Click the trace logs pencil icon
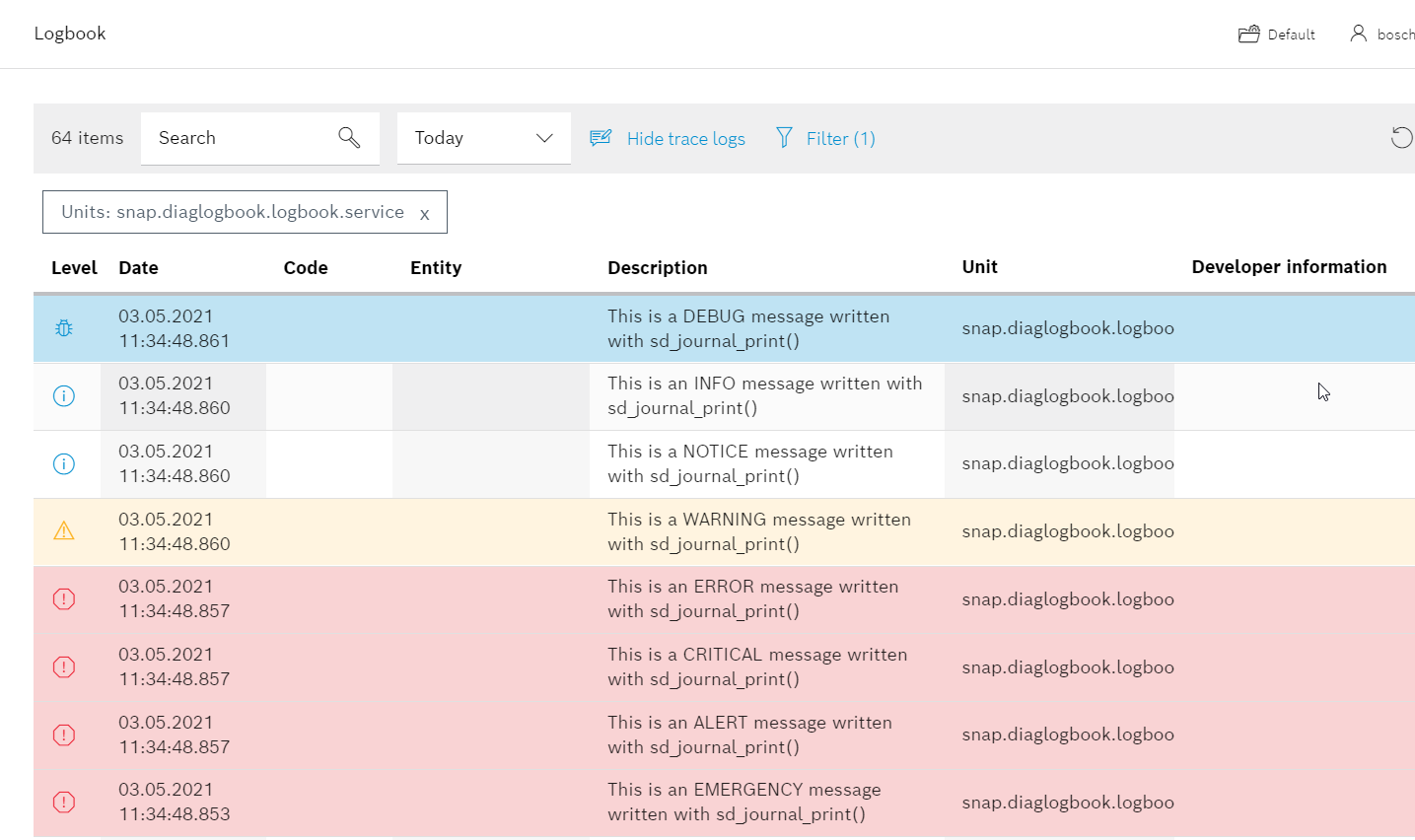The height and width of the screenshot is (840, 1415). (600, 138)
